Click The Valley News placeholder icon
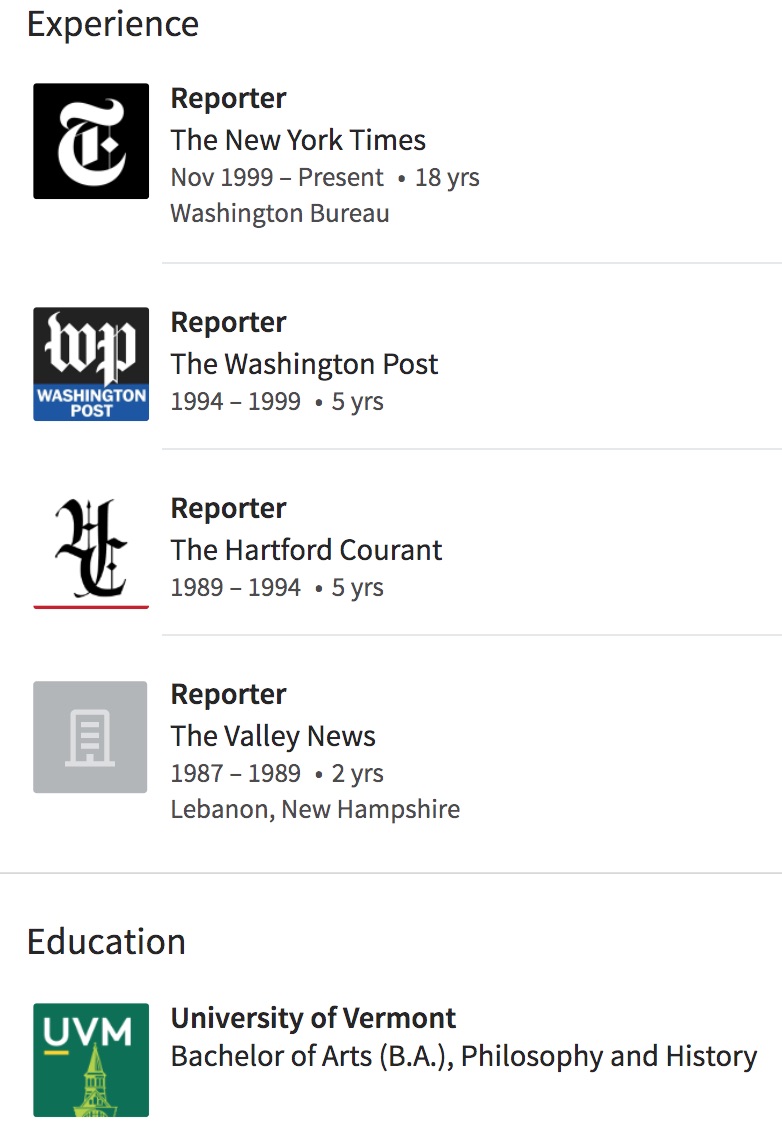The width and height of the screenshot is (782, 1142). pos(91,737)
